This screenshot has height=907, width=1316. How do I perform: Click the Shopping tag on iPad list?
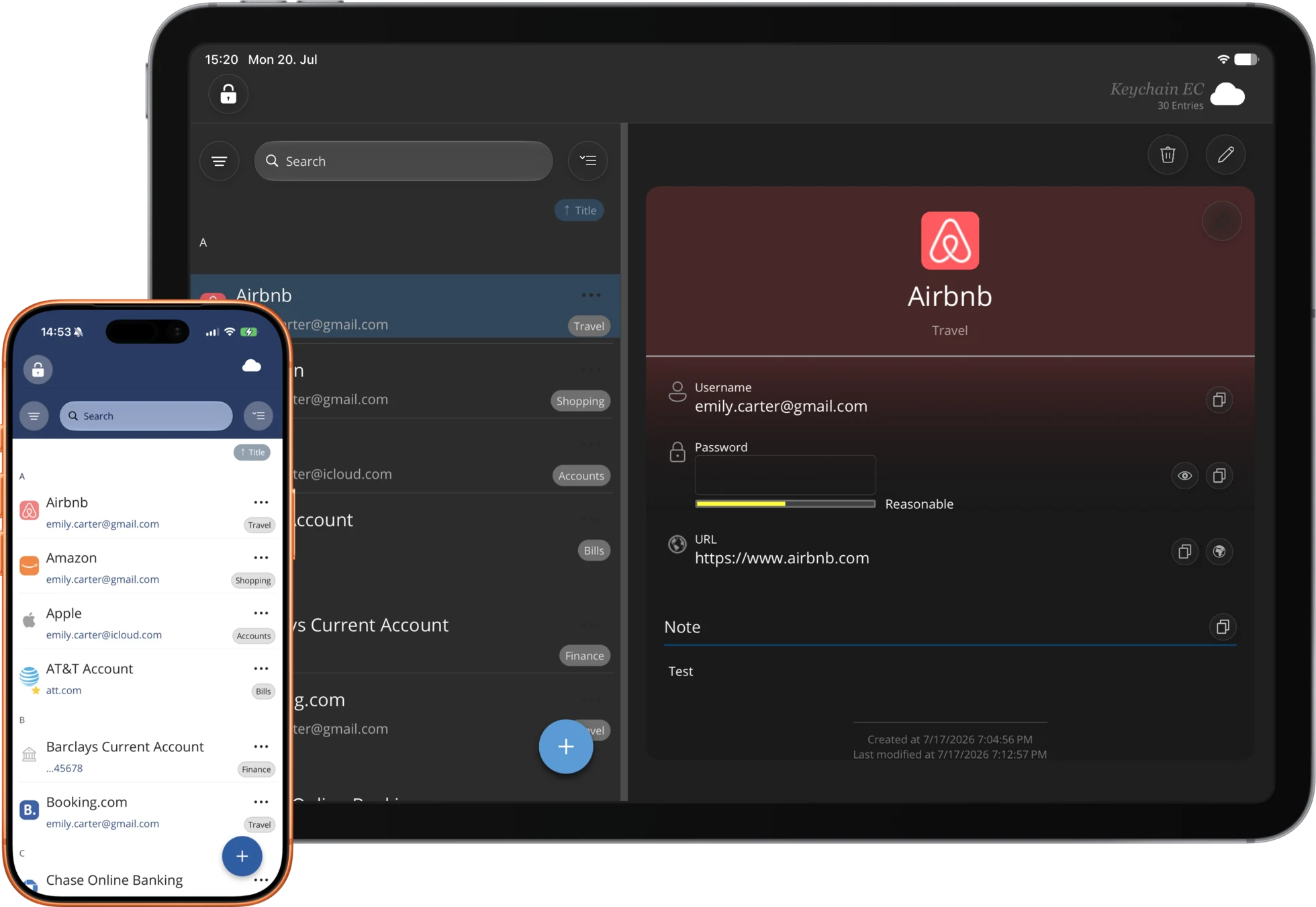click(580, 401)
